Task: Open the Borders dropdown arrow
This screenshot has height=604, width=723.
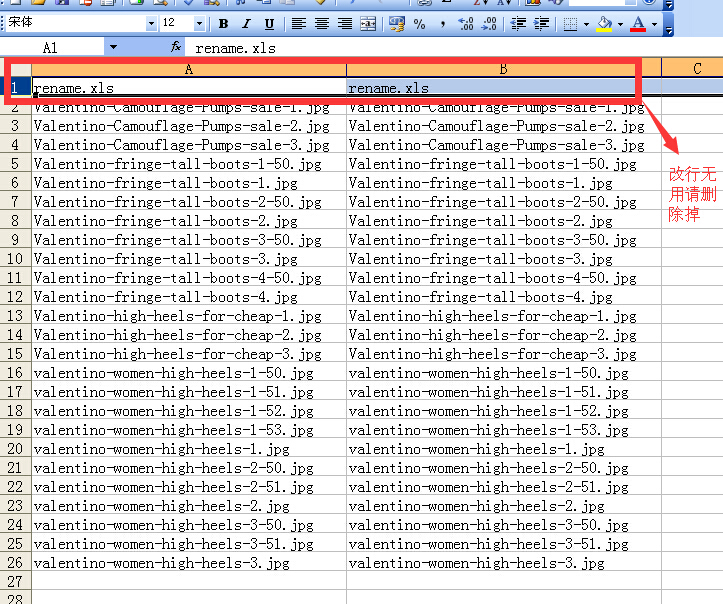Action: (586, 24)
